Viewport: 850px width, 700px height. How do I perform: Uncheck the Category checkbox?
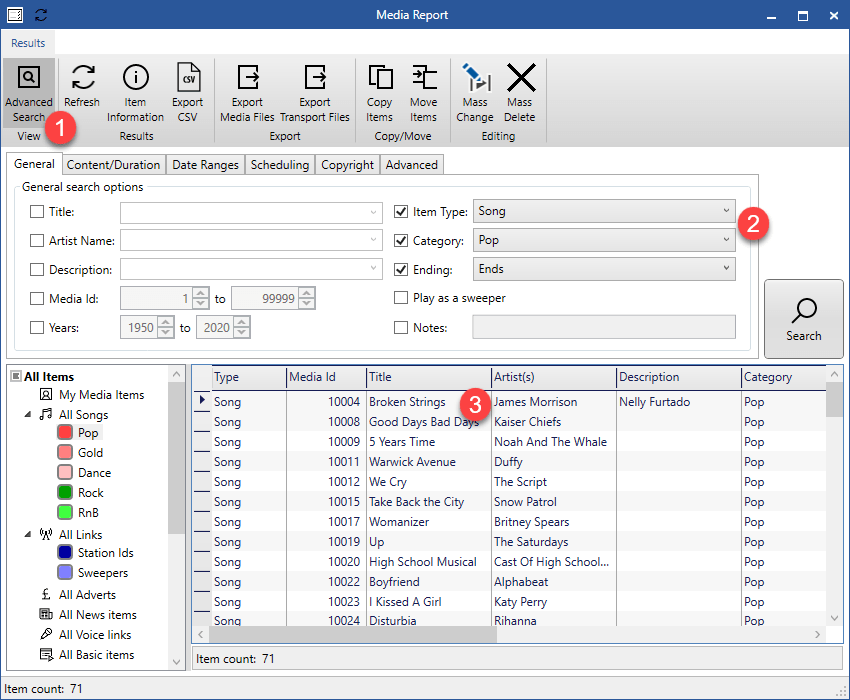401,240
